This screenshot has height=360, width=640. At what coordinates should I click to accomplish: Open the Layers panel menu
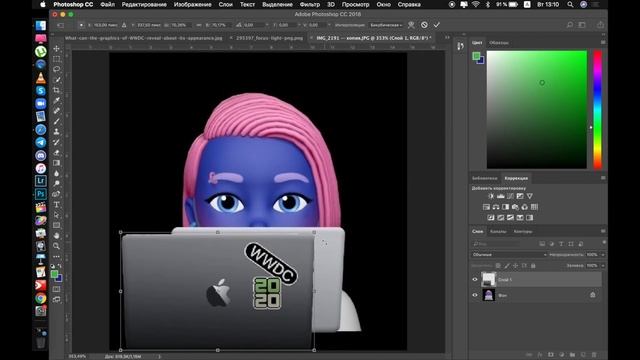point(603,231)
